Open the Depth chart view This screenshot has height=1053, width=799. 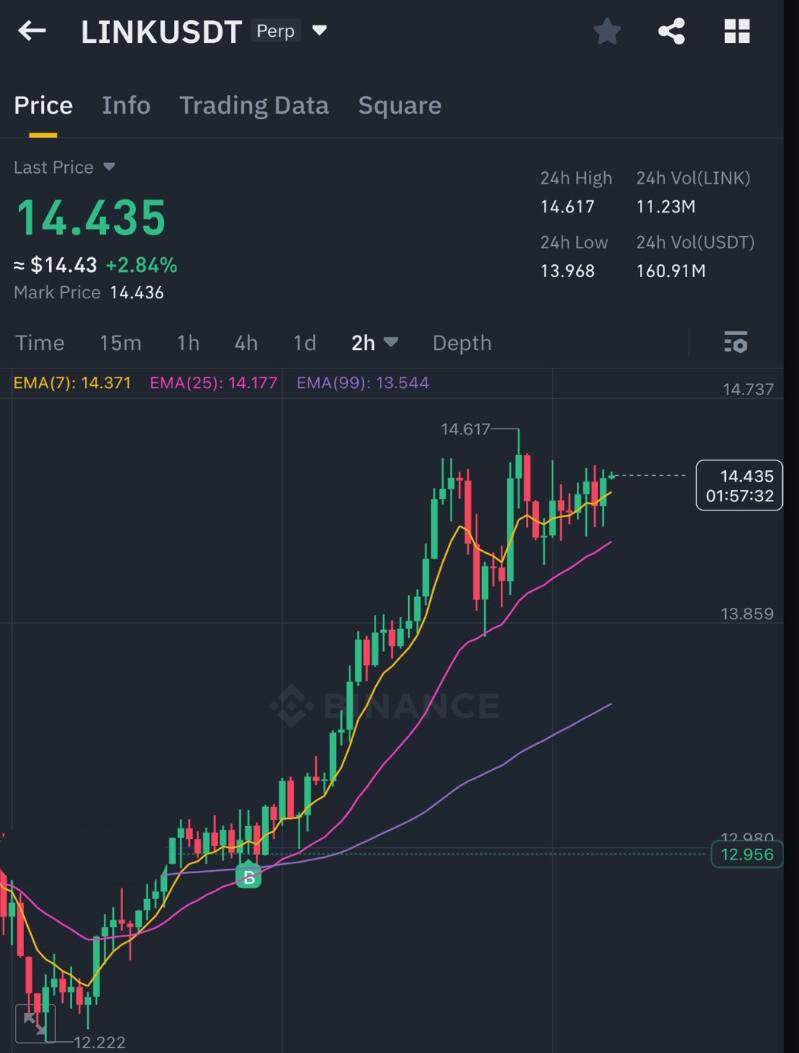pyautogui.click(x=462, y=342)
